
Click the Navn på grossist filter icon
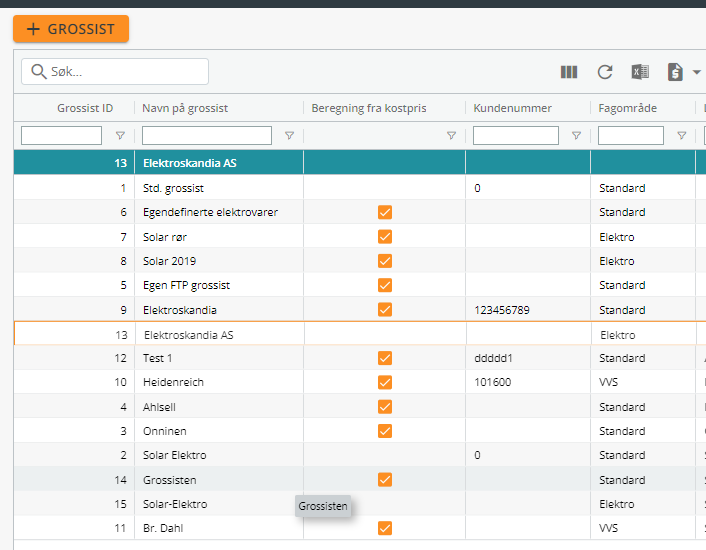coord(290,135)
